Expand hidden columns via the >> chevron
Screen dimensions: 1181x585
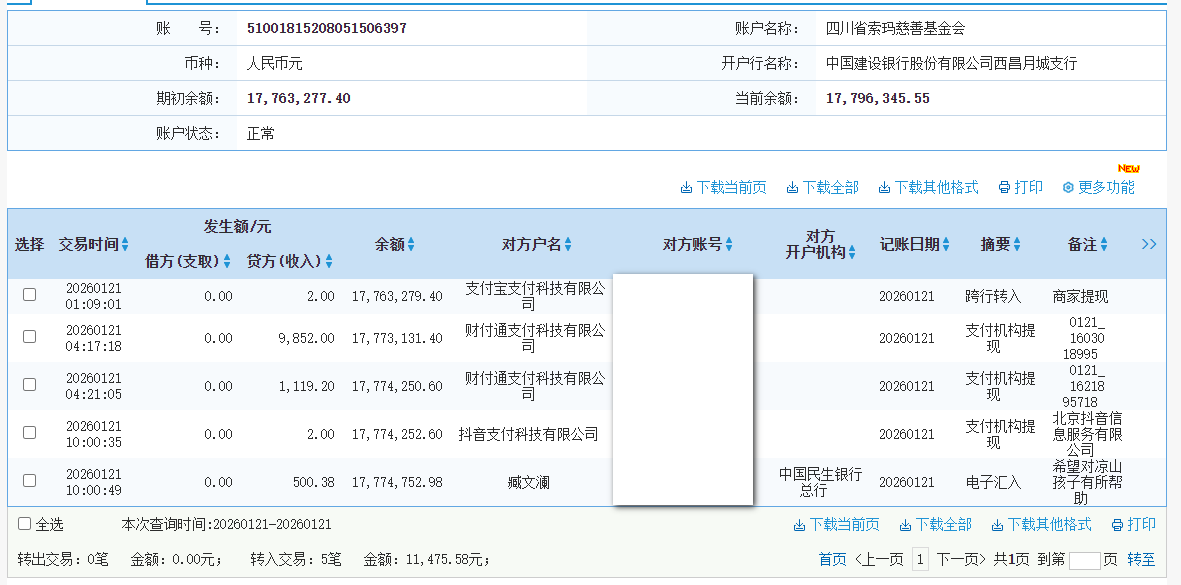(x=1148, y=244)
